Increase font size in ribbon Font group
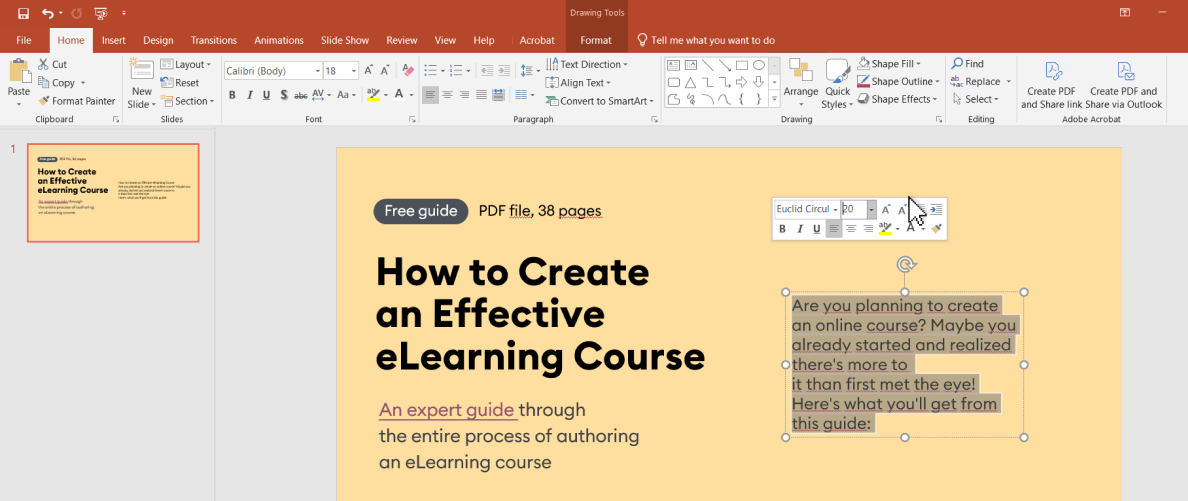The height and width of the screenshot is (501, 1188). (369, 70)
